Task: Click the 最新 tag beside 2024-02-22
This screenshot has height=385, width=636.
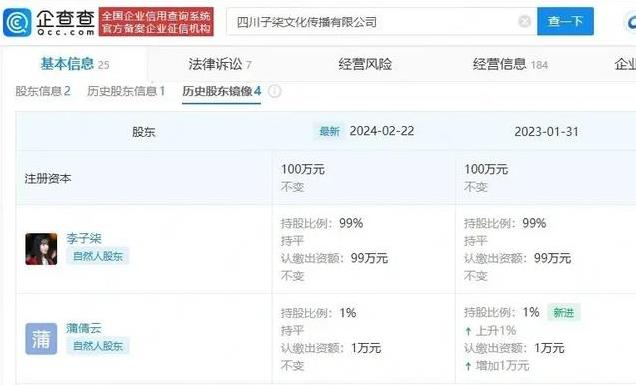Action: 329,131
